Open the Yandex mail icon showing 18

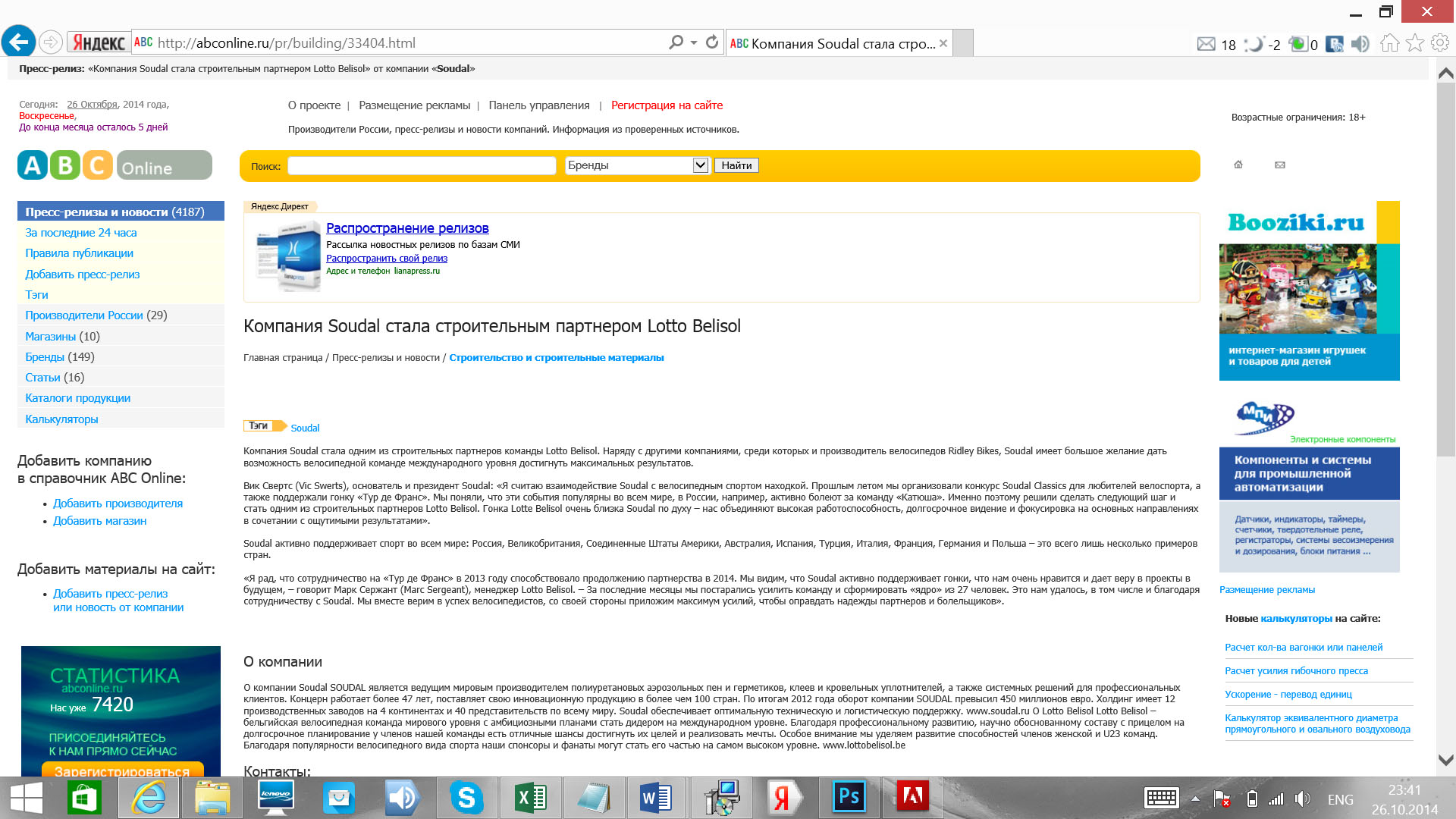click(x=1207, y=44)
